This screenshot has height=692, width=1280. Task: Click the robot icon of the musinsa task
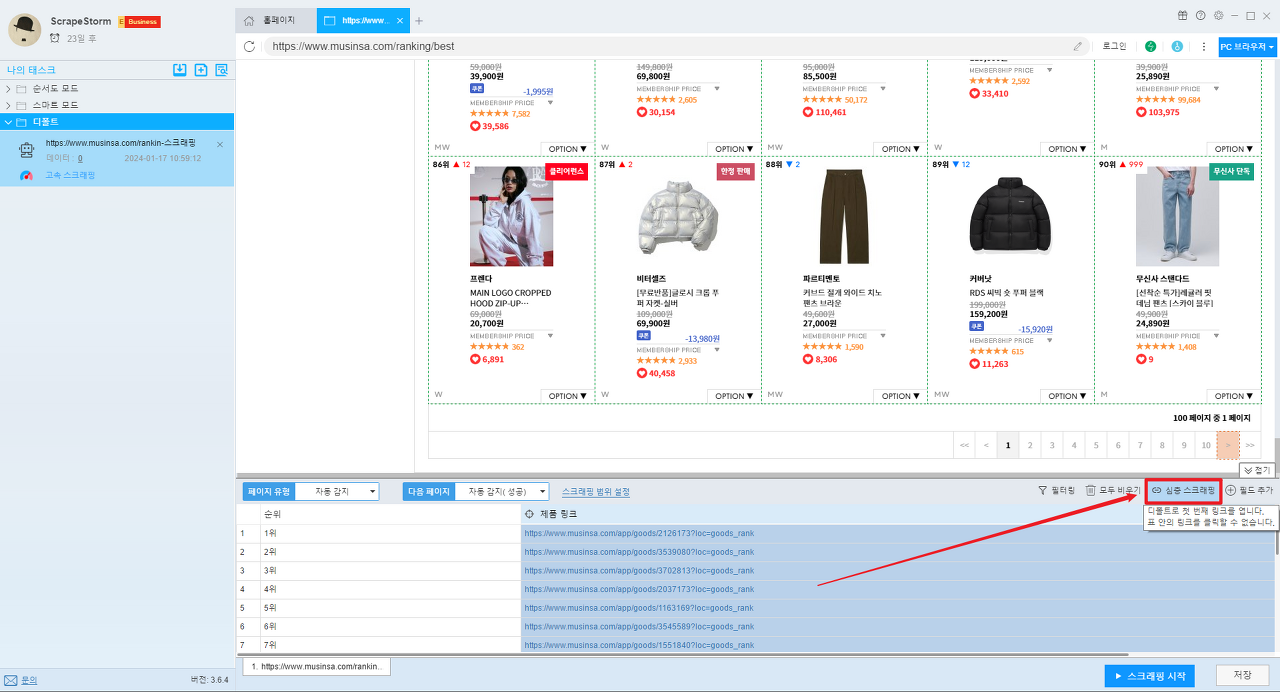point(27,150)
